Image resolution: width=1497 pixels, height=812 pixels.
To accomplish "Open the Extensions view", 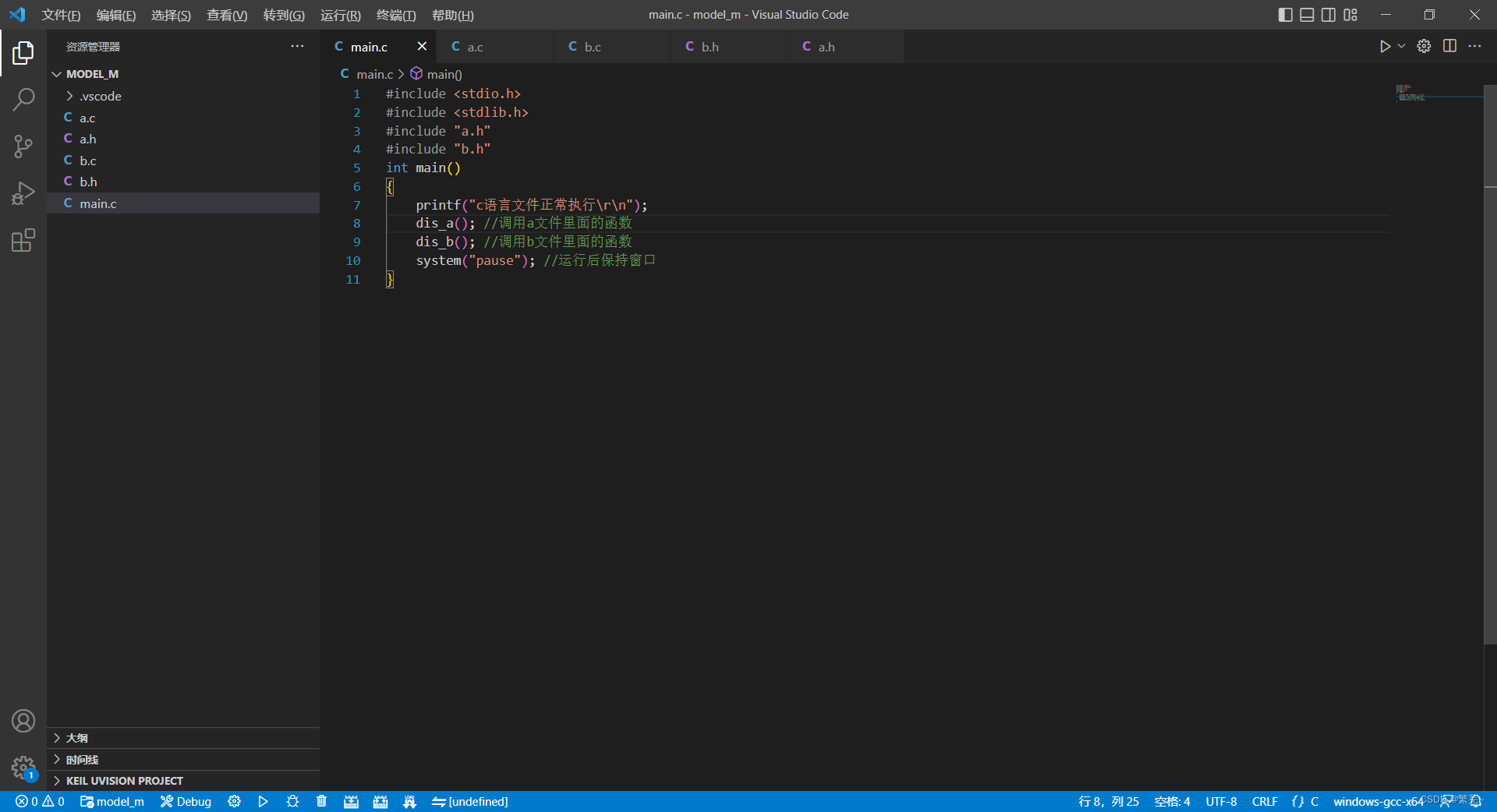I will tap(23, 240).
